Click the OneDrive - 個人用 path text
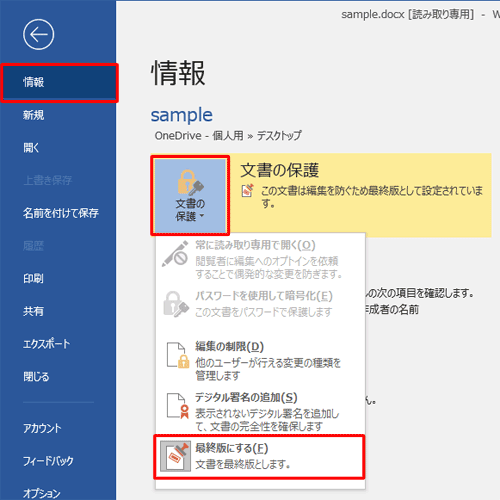The width and height of the screenshot is (500, 500). 199,136
